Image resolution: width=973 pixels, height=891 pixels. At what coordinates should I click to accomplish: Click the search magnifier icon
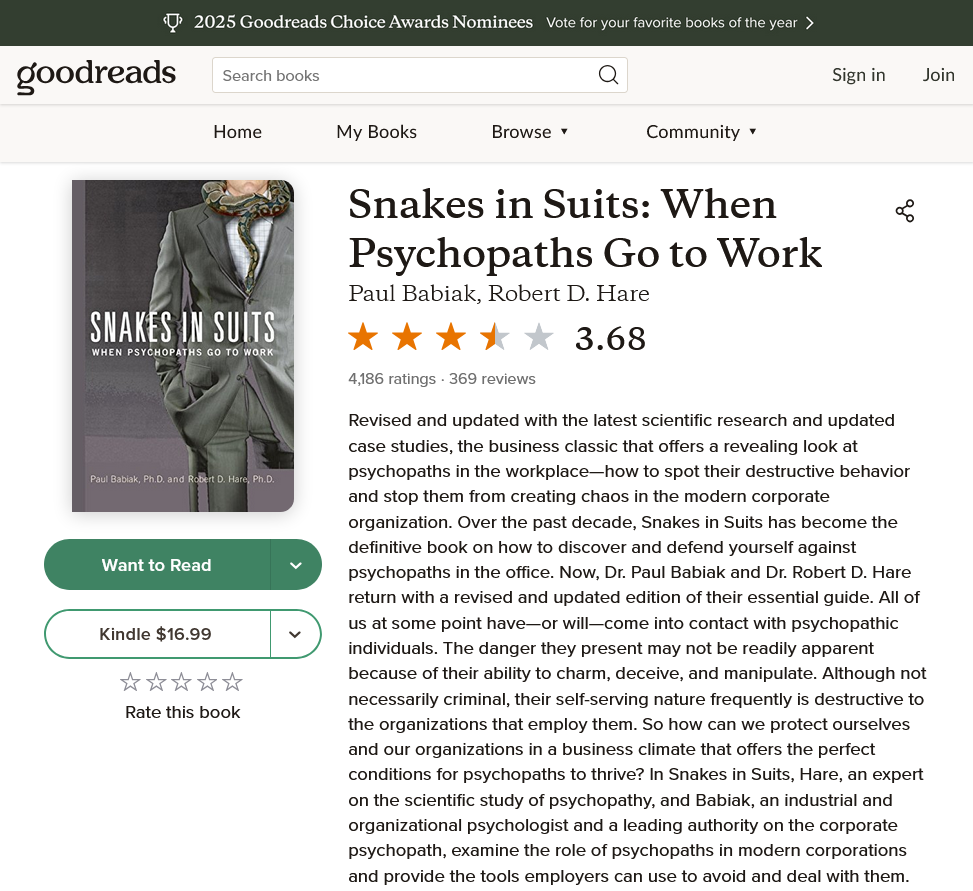(x=608, y=75)
